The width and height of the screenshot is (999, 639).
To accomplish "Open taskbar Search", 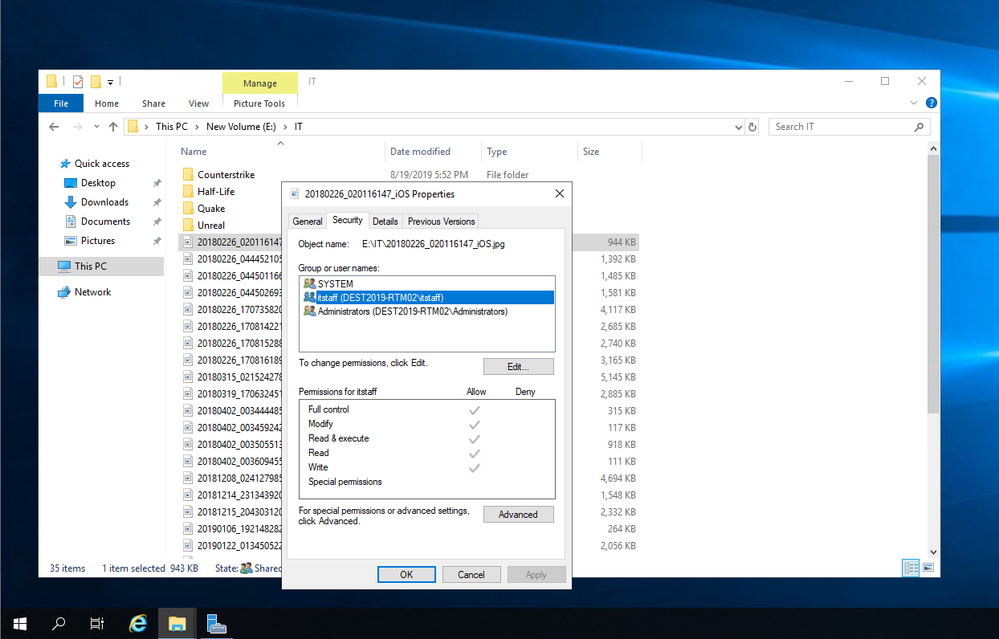I will [59, 623].
